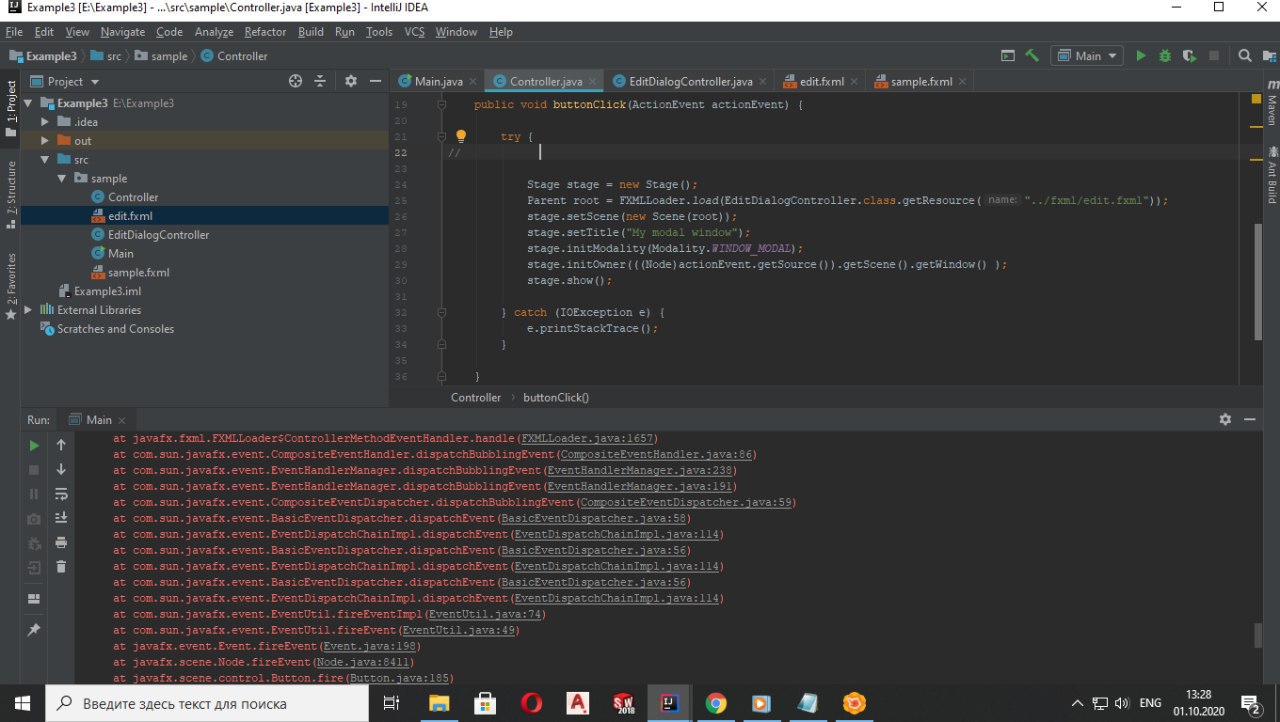Screen dimensions: 1280x722
Task: Collapse the src folder
Action: click(x=45, y=160)
